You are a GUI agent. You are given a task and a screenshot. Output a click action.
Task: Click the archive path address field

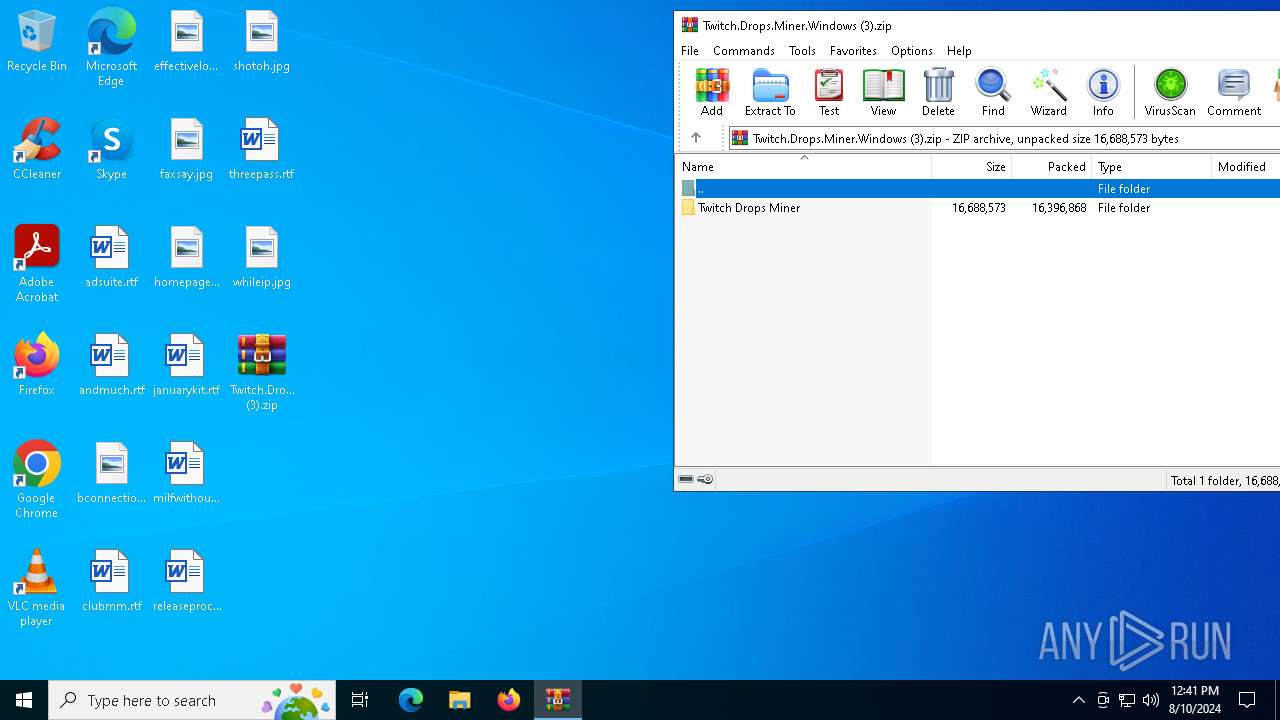pyautogui.click(x=1004, y=139)
